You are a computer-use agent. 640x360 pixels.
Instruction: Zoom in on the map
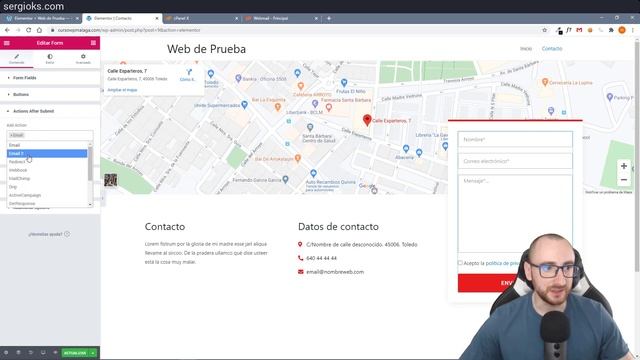click(624, 166)
